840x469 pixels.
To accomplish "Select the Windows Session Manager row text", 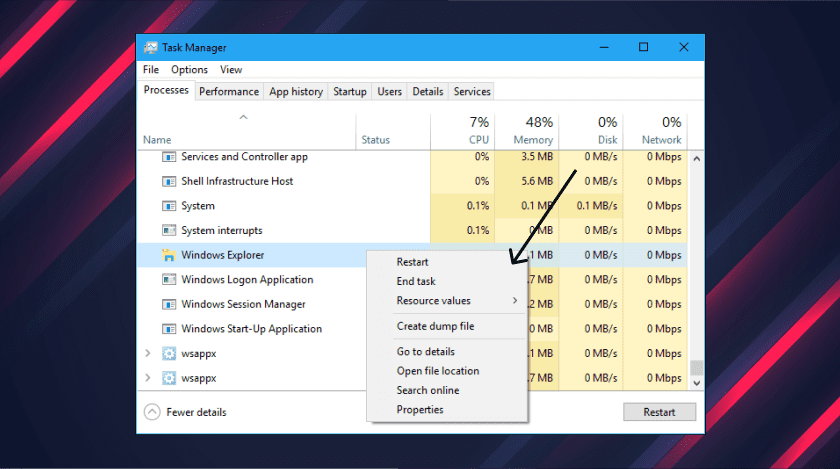I will (243, 304).
